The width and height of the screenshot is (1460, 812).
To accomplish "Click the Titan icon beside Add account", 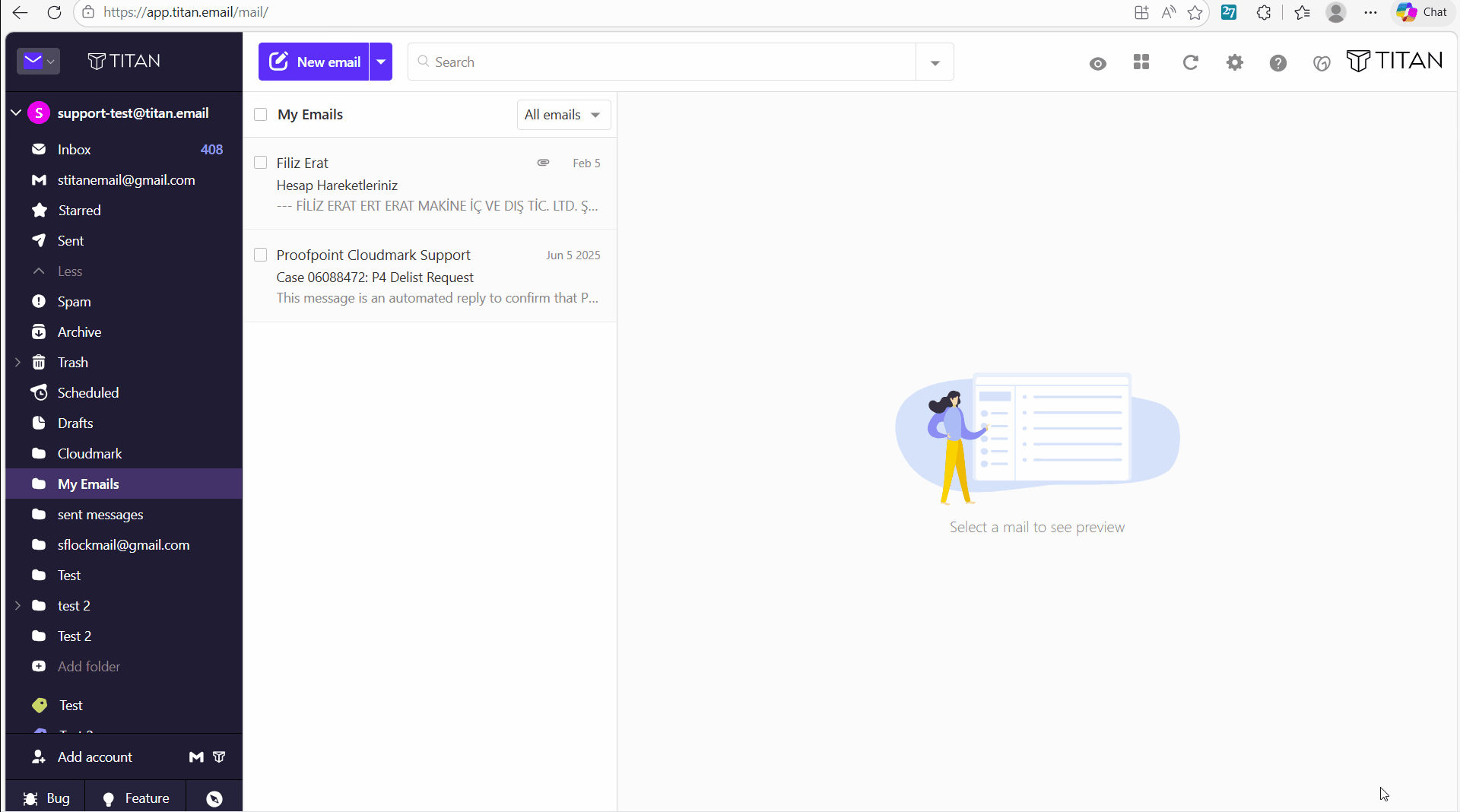I will point(219,756).
